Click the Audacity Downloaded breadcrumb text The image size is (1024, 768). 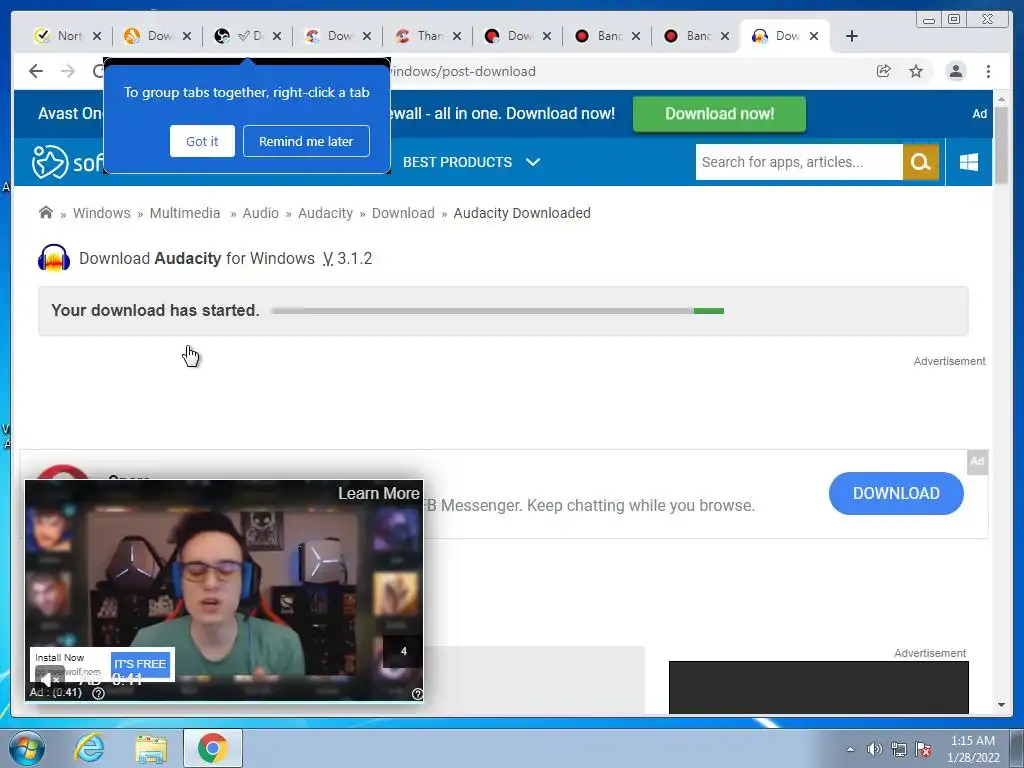click(522, 213)
